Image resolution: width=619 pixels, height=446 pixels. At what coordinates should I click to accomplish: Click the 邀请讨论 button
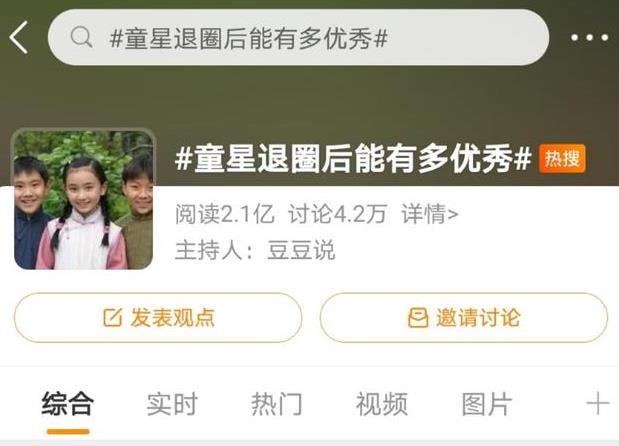464,318
